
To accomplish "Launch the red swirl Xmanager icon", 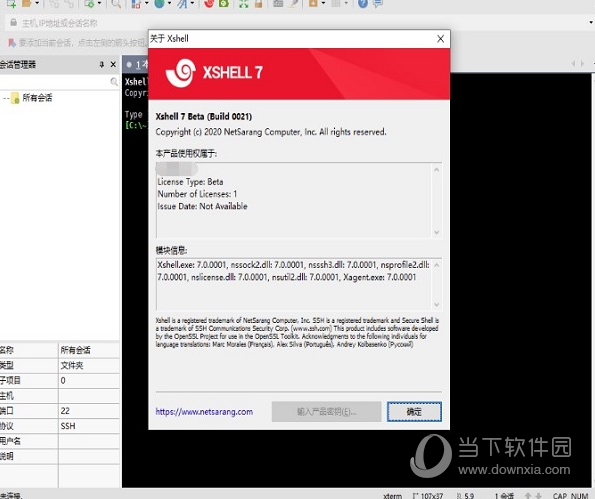I will (209, 4).
